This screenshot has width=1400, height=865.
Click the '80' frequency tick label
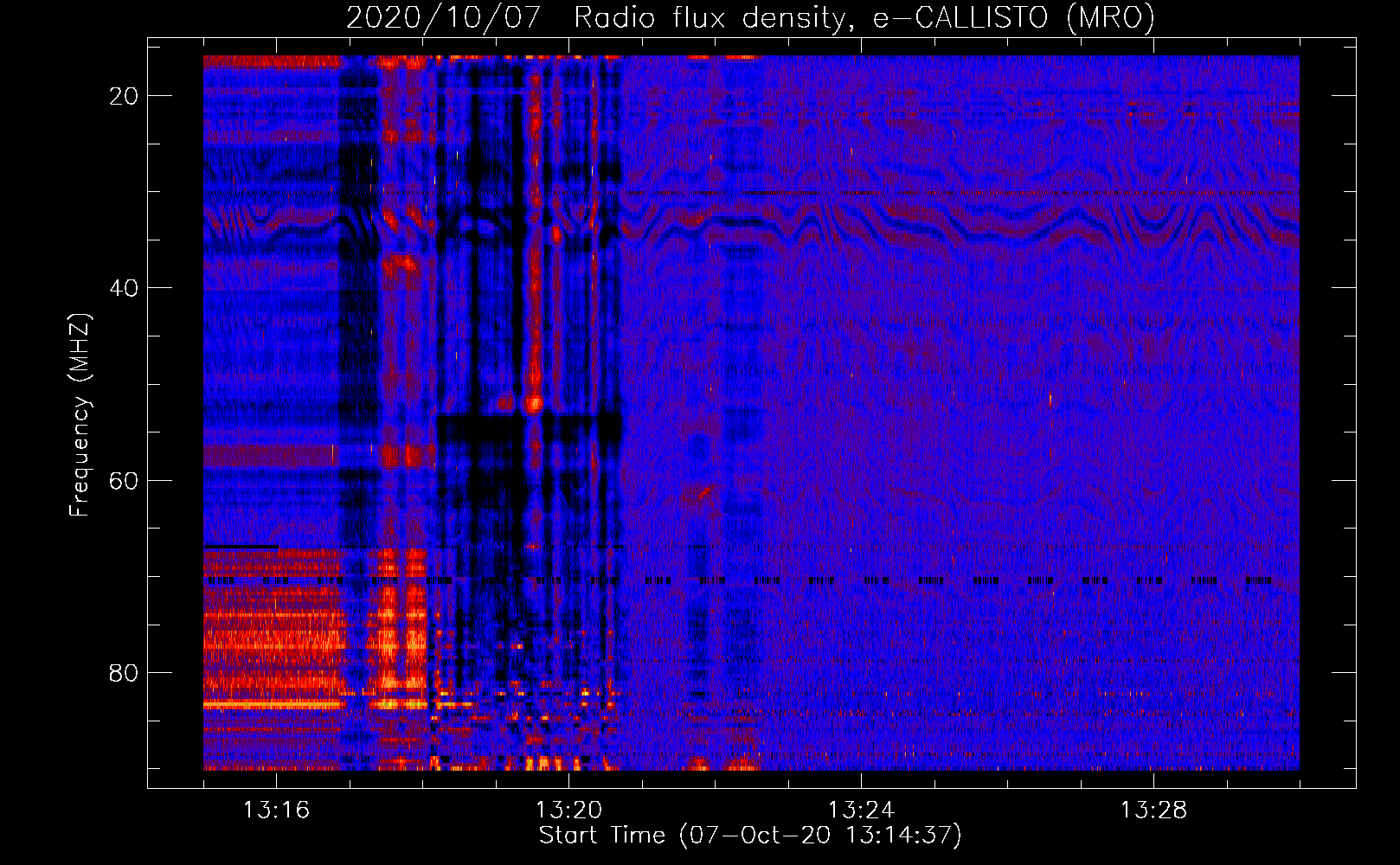(125, 672)
